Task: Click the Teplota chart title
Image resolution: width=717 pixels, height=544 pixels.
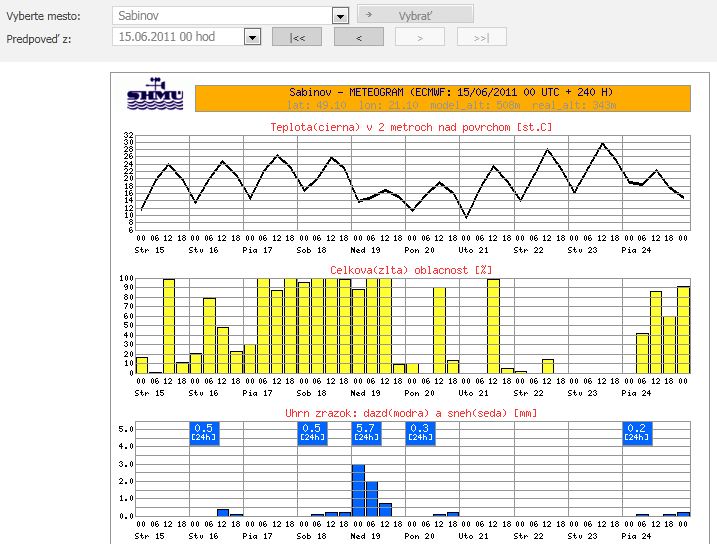Action: click(x=411, y=127)
